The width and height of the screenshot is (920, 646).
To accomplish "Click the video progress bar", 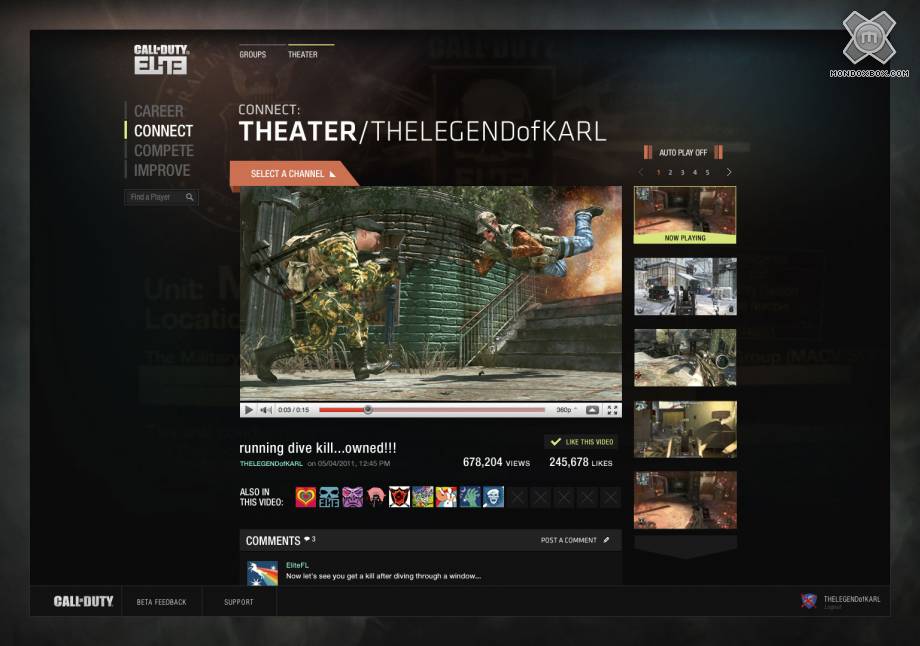I will [x=432, y=410].
